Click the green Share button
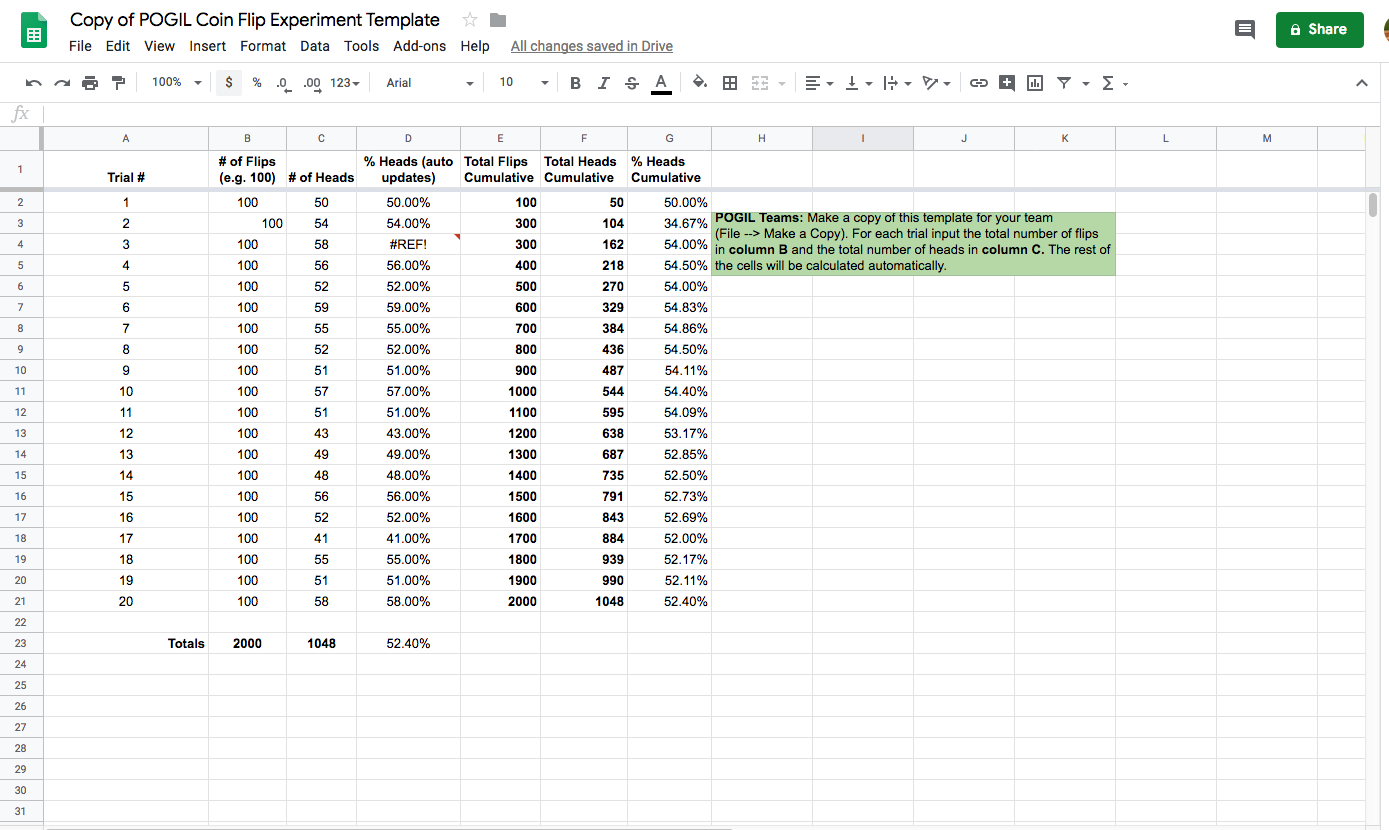This screenshot has height=830, width=1389. pyautogui.click(x=1319, y=29)
